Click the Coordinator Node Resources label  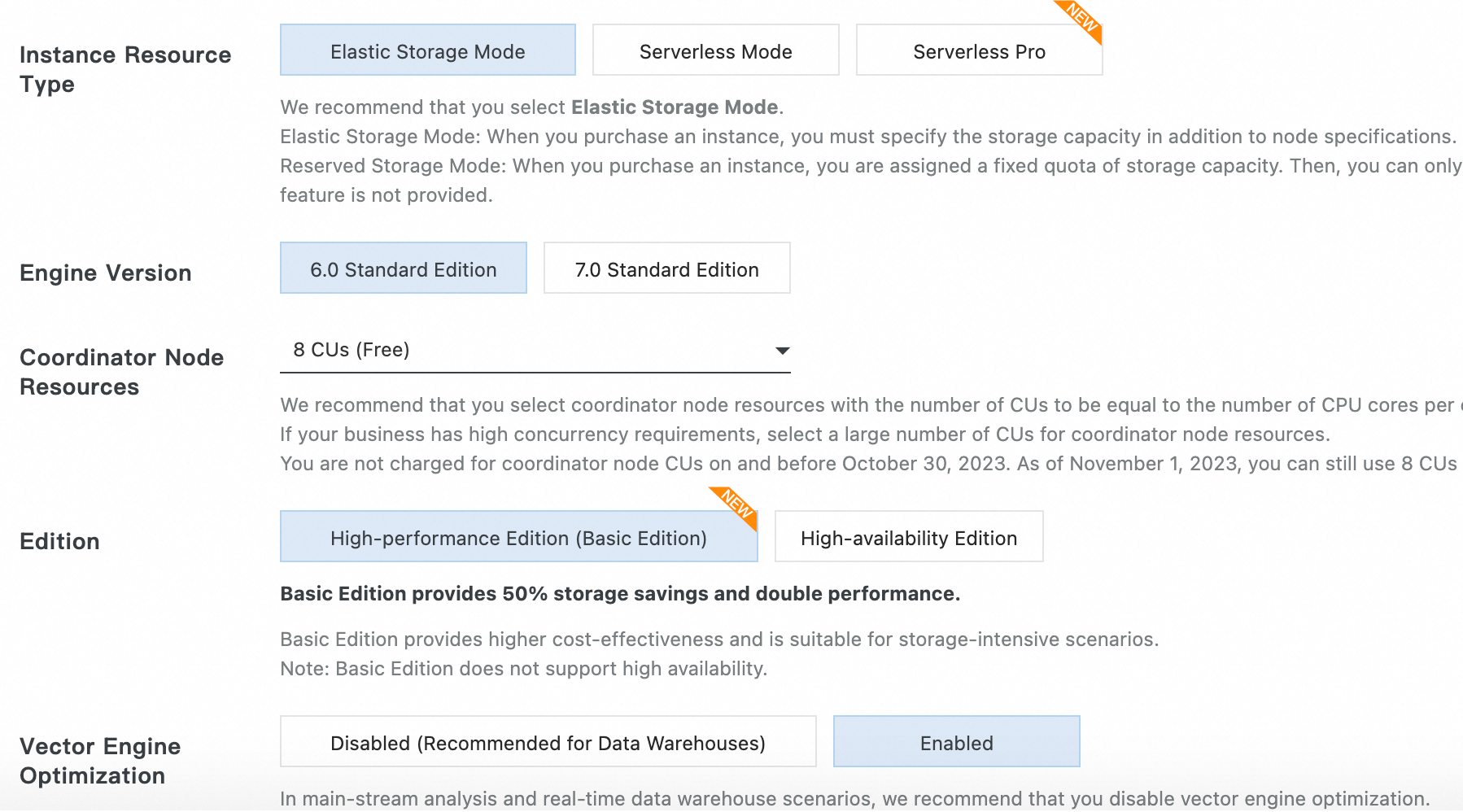coord(121,372)
